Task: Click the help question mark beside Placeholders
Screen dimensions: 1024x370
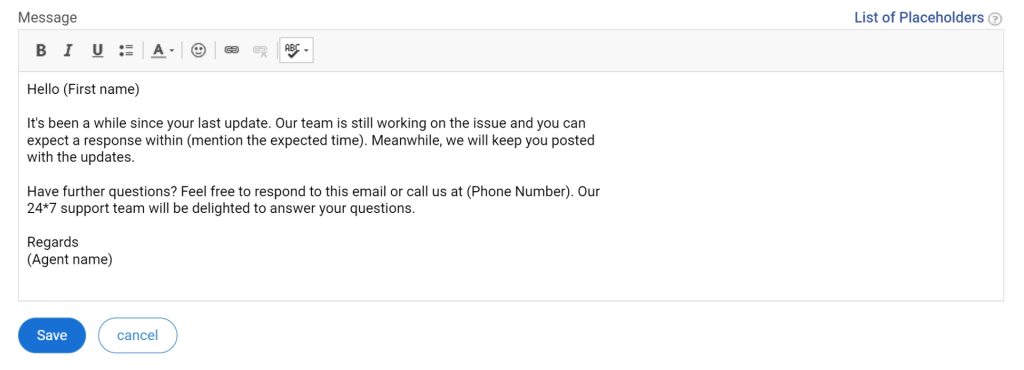Action: pos(995,19)
